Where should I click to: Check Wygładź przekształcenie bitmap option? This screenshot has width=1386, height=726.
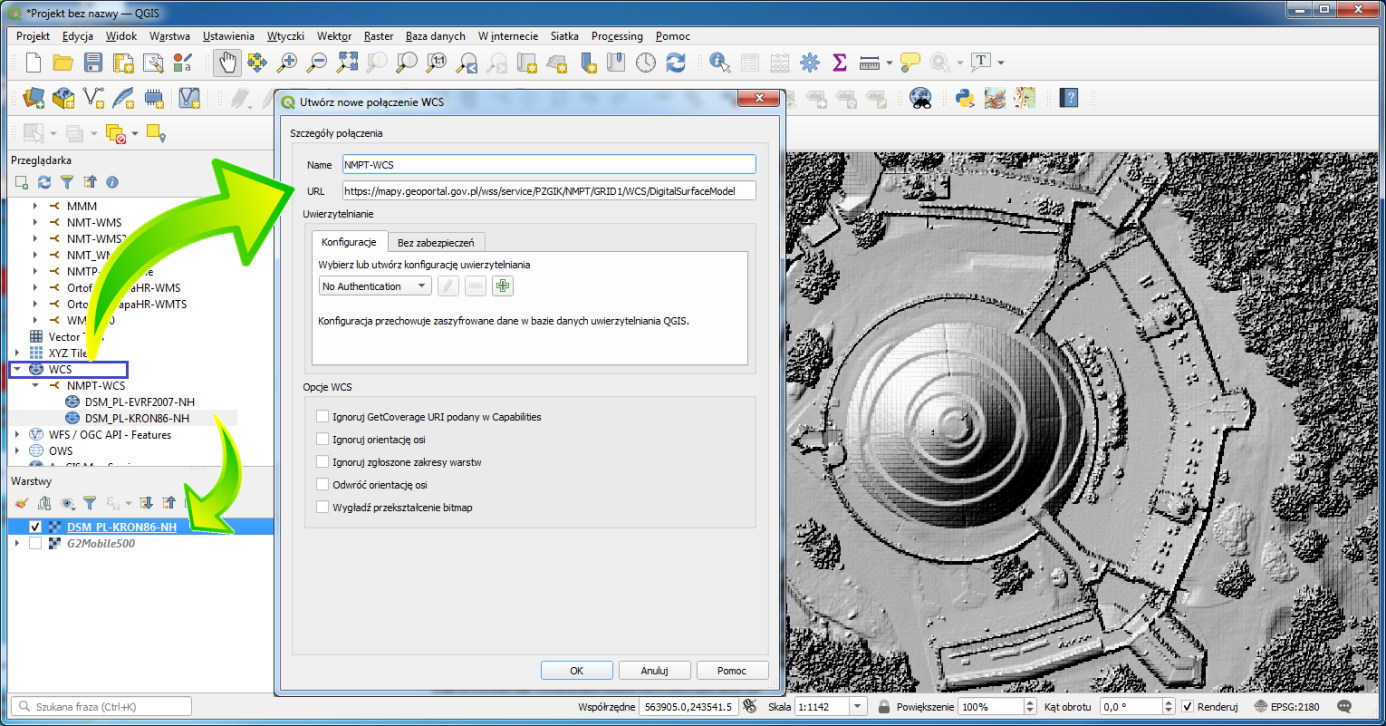pos(322,507)
